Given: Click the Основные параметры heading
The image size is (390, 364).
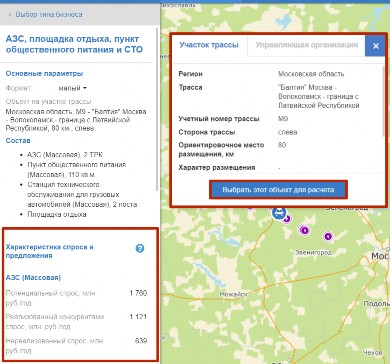Looking at the screenshot, I should 44,74.
